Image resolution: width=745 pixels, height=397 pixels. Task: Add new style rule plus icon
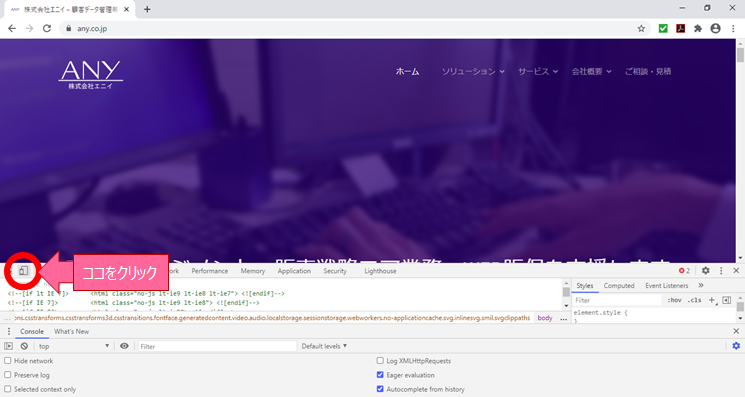tap(712, 300)
